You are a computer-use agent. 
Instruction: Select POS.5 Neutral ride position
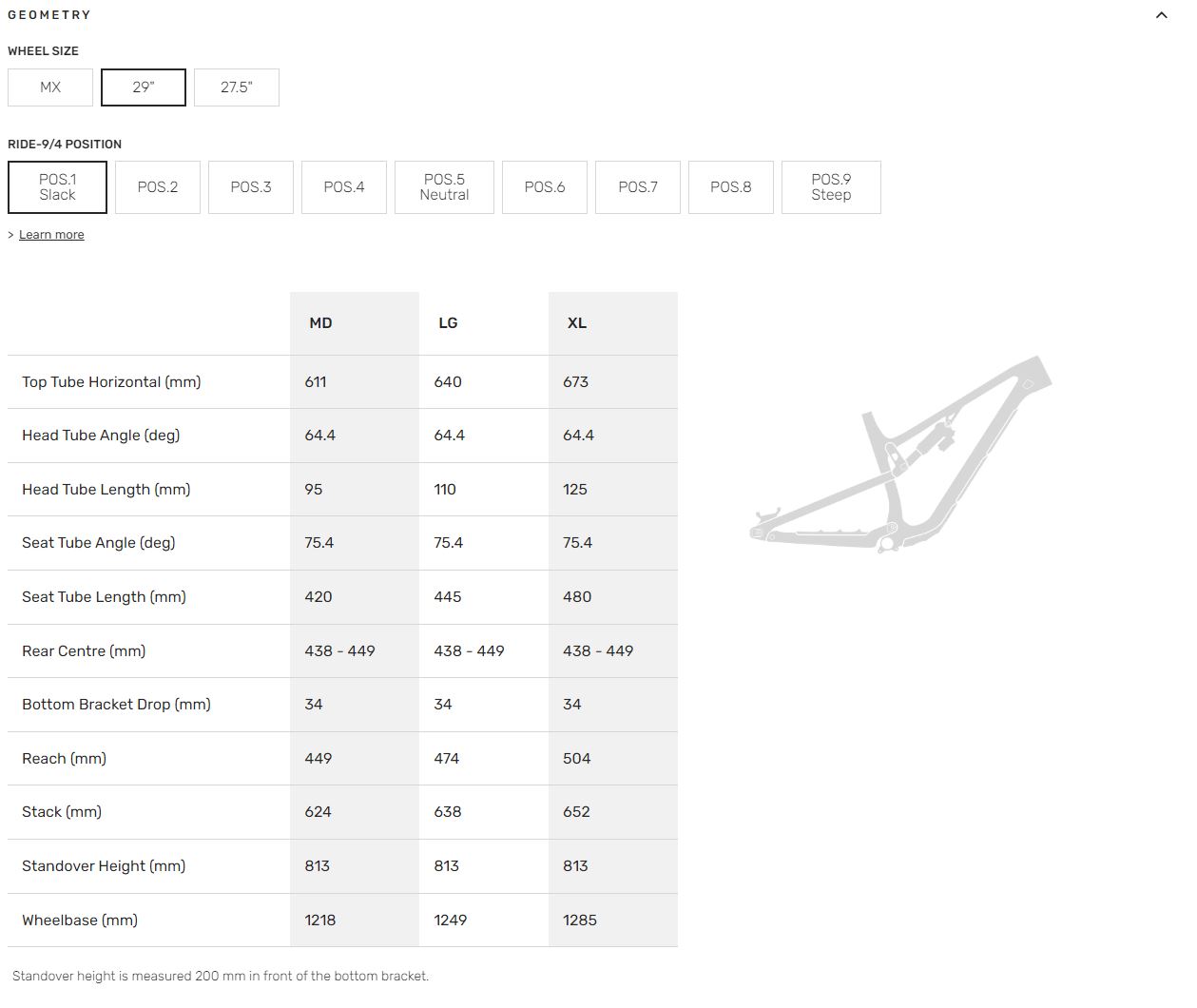[x=444, y=187]
